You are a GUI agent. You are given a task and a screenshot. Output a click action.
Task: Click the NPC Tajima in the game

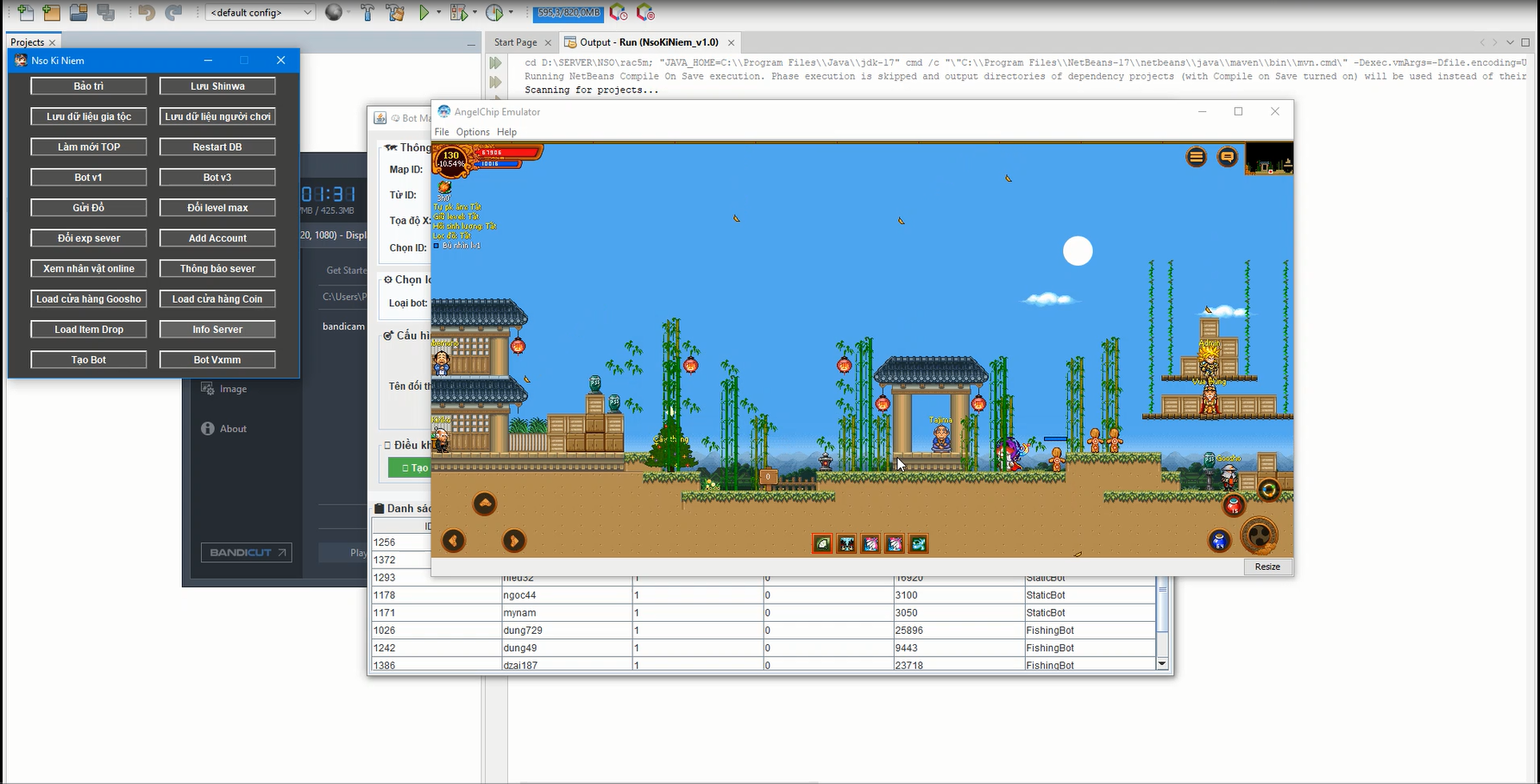click(x=940, y=437)
